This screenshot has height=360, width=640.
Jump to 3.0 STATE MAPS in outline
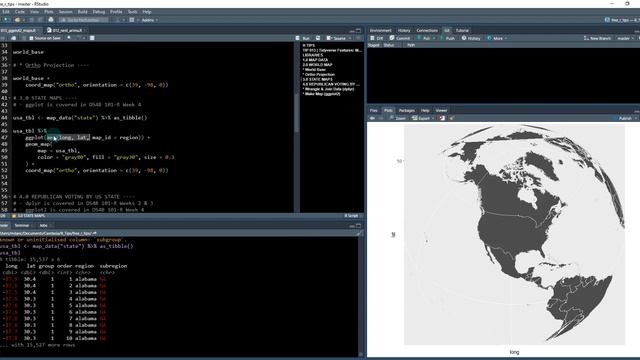(x=318, y=80)
